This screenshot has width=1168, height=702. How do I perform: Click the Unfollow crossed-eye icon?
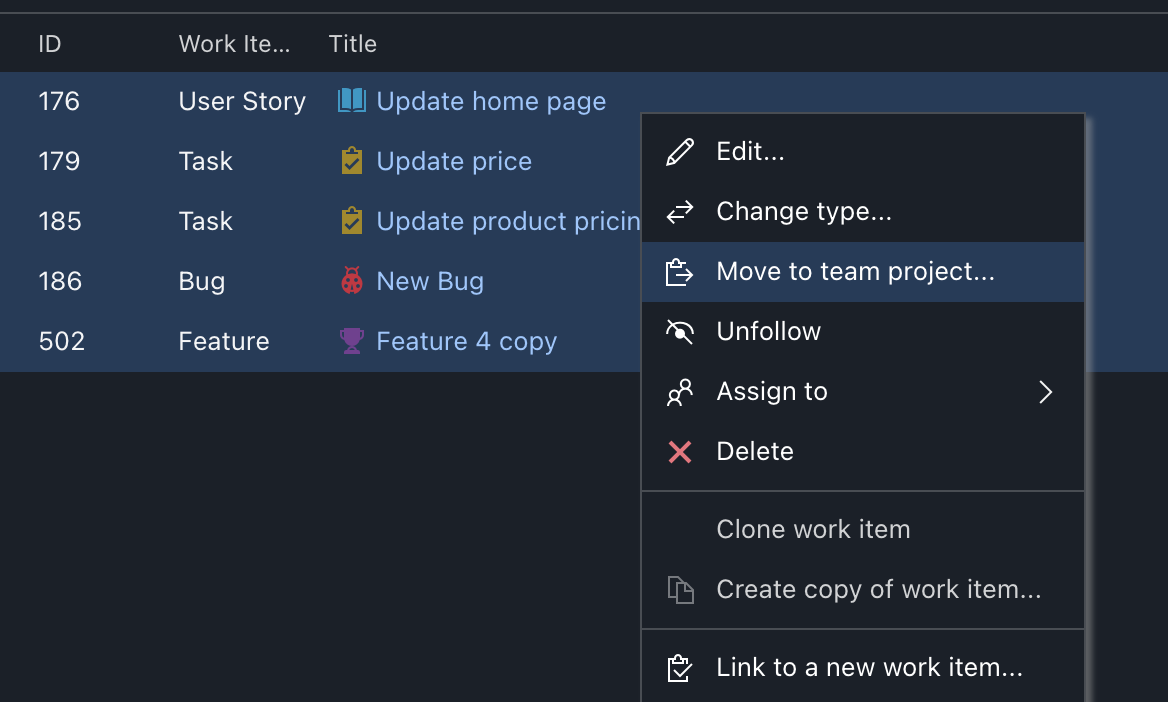[679, 331]
